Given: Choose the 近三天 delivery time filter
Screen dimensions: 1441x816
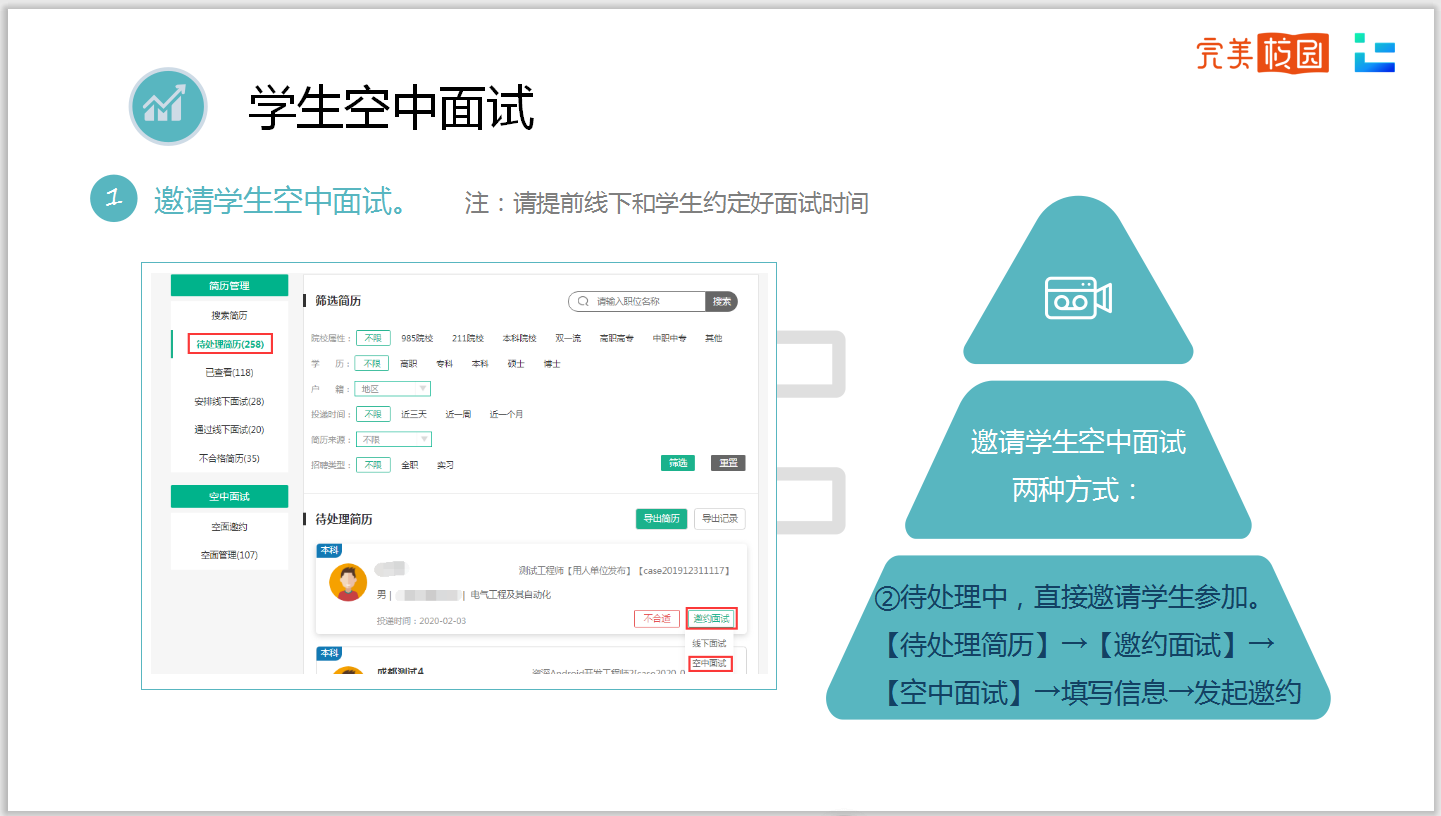Looking at the screenshot, I should pyautogui.click(x=414, y=414).
